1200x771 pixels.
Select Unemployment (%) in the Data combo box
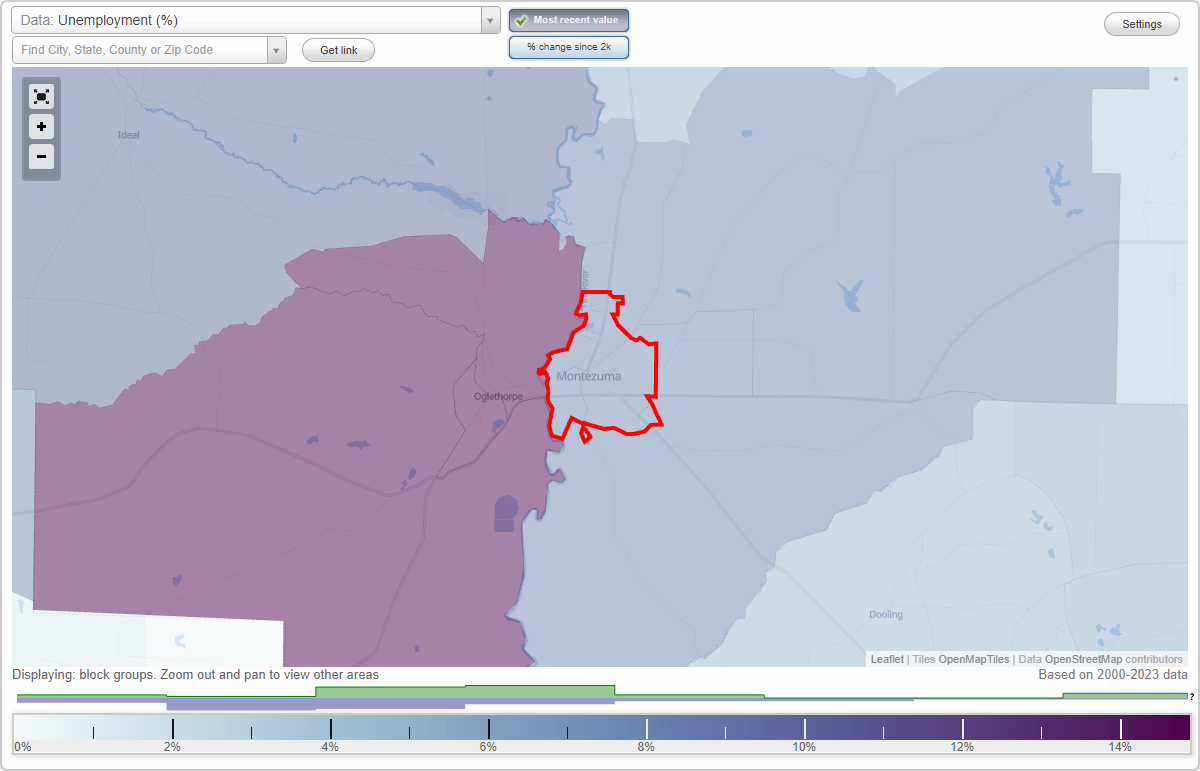pyautogui.click(x=250, y=19)
